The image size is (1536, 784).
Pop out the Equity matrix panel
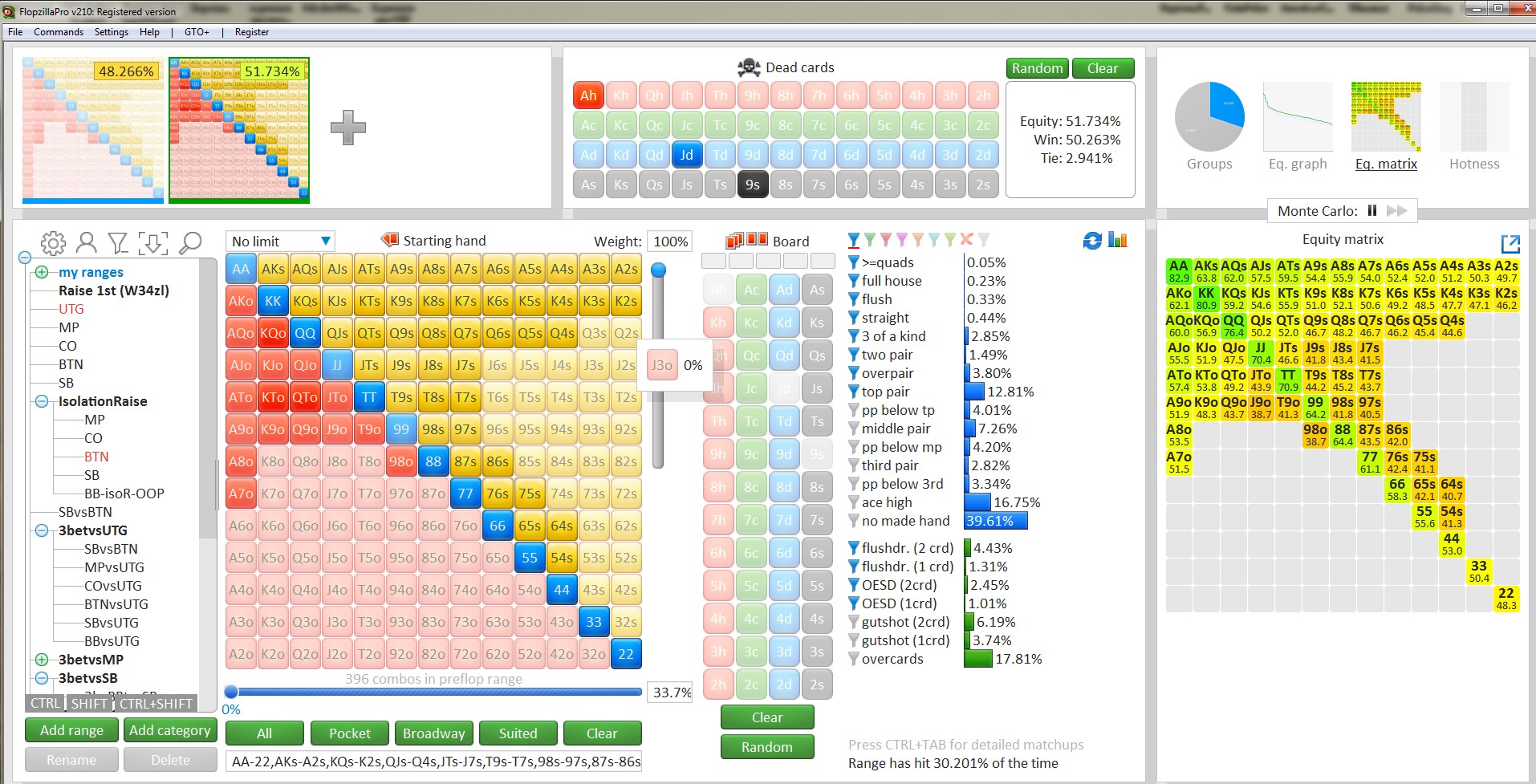(1510, 244)
